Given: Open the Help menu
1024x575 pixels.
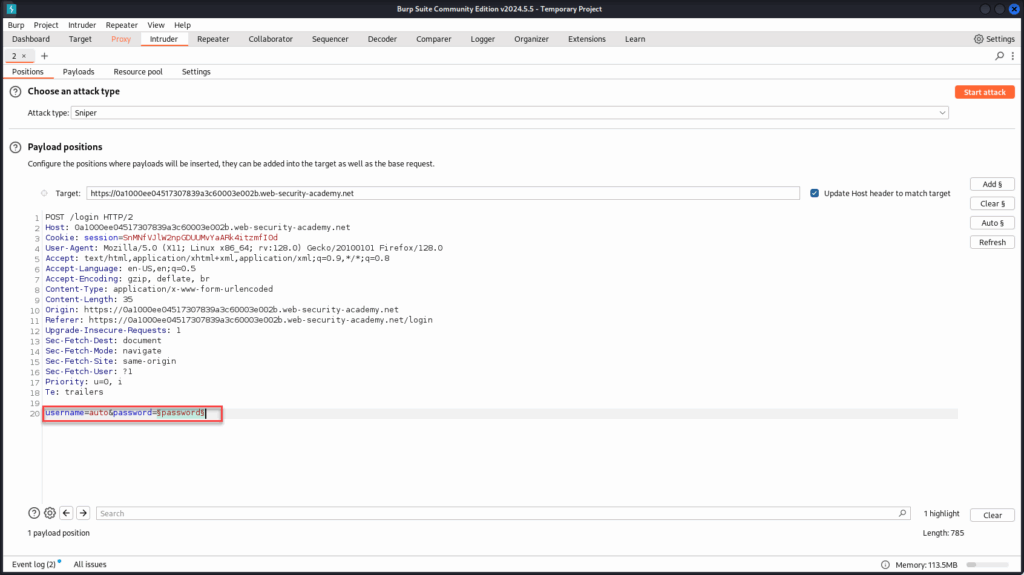Looking at the screenshot, I should tap(182, 25).
